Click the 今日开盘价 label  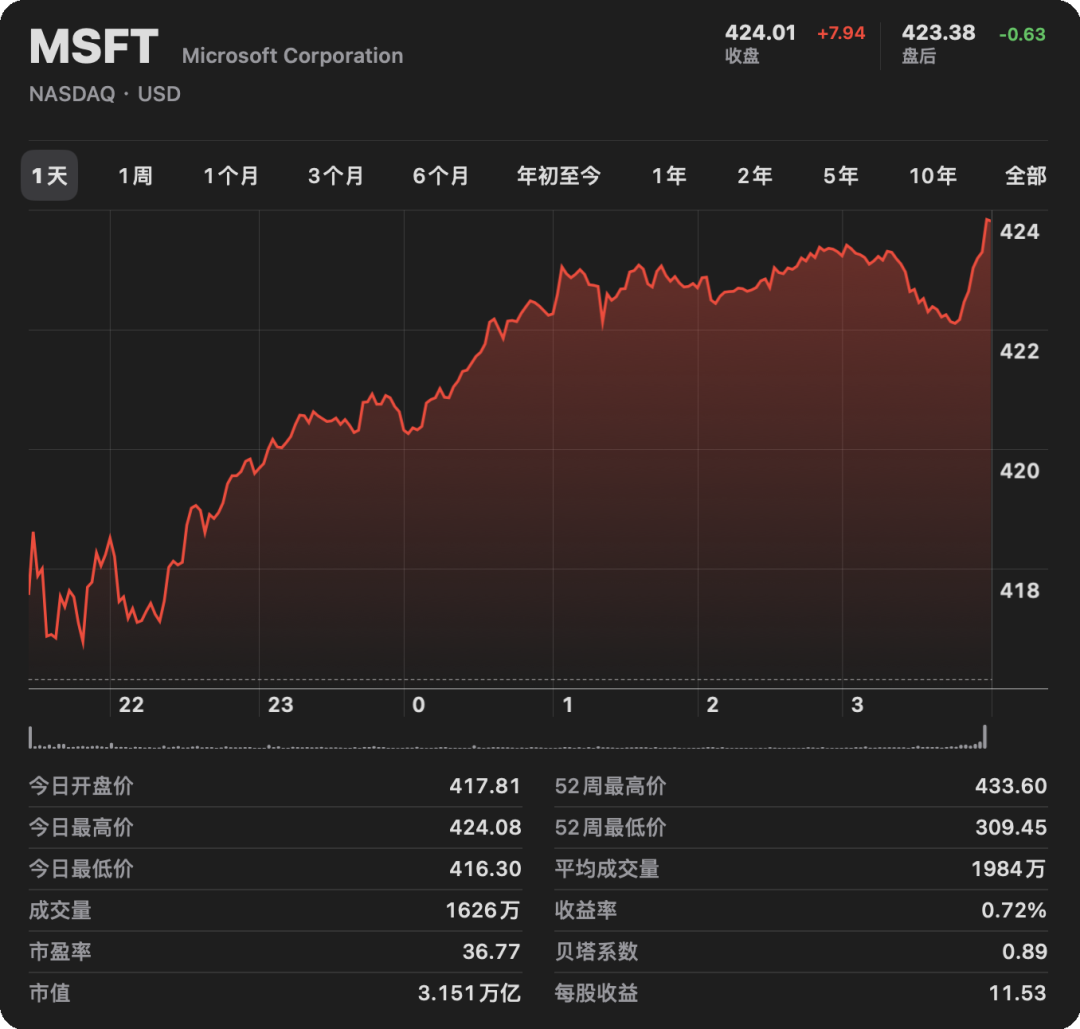(x=81, y=786)
